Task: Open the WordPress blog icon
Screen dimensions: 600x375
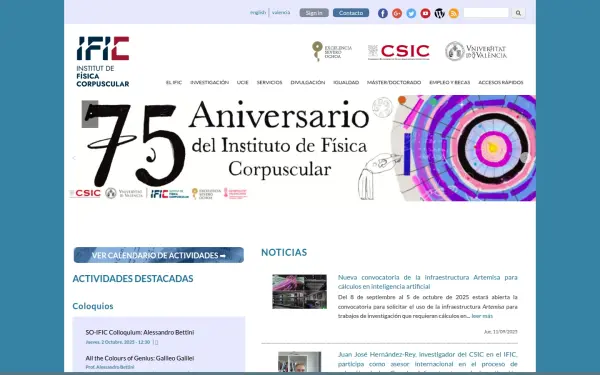Action: 439,13
